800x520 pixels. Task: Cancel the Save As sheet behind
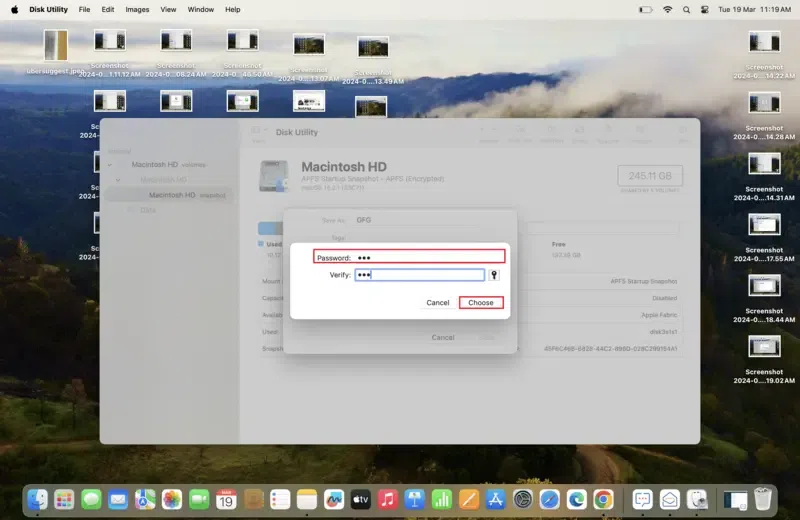pyautogui.click(x=443, y=337)
